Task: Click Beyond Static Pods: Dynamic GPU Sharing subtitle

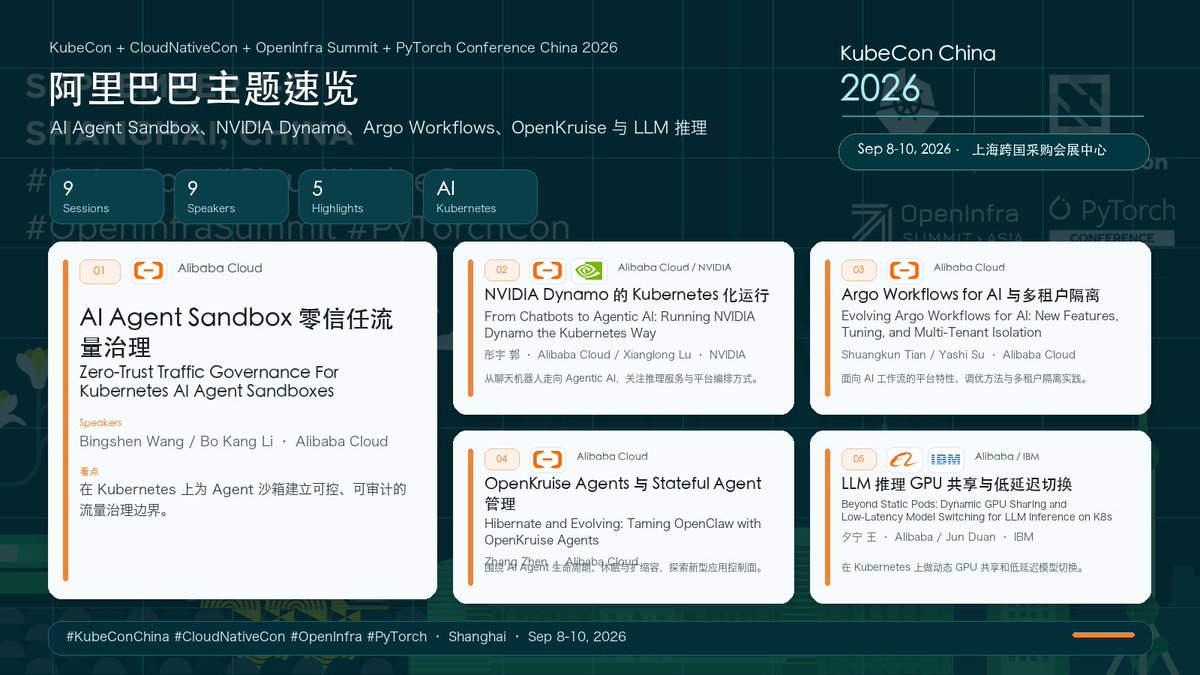Action: (x=977, y=511)
